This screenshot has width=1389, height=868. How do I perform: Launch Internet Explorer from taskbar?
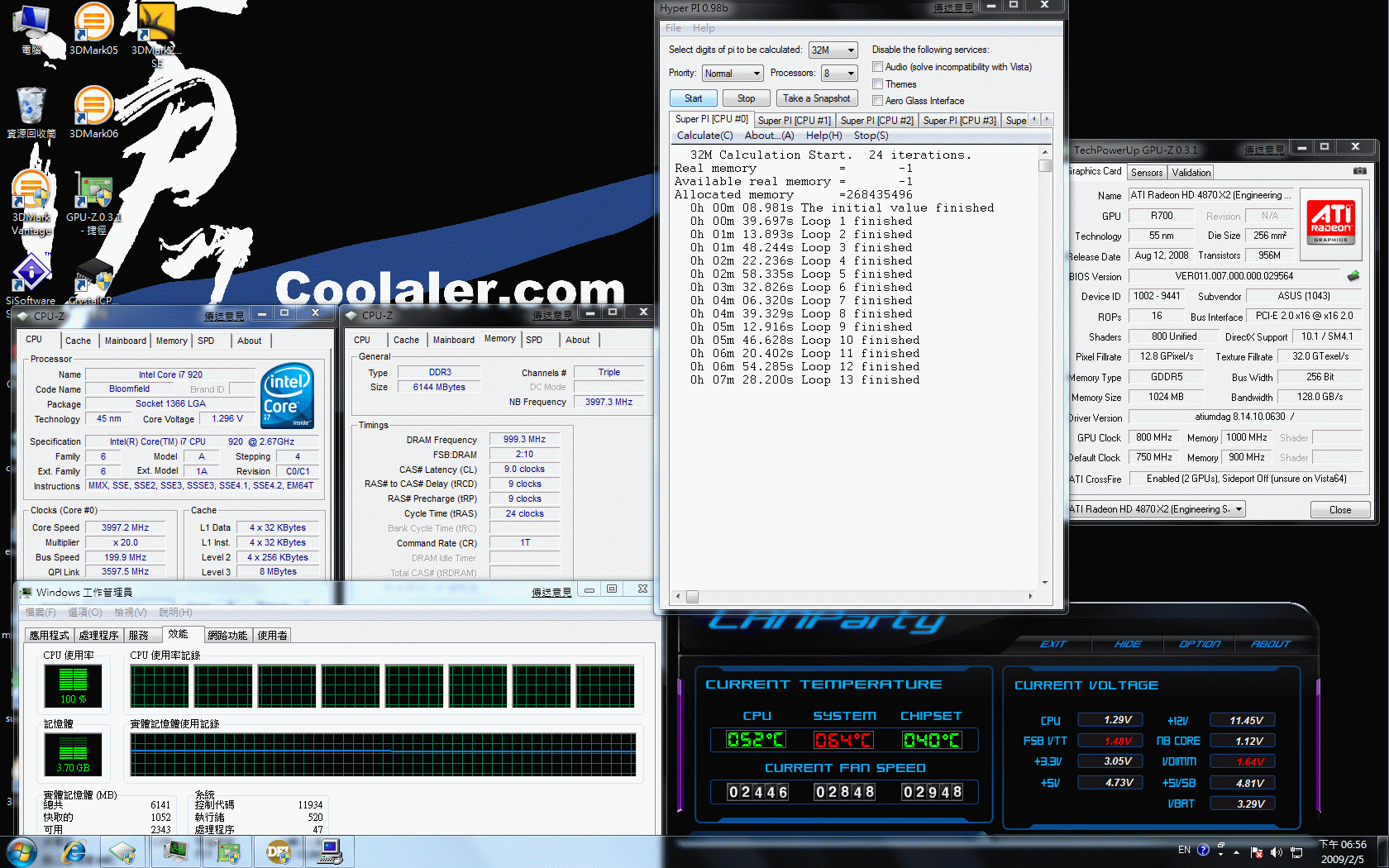74,851
